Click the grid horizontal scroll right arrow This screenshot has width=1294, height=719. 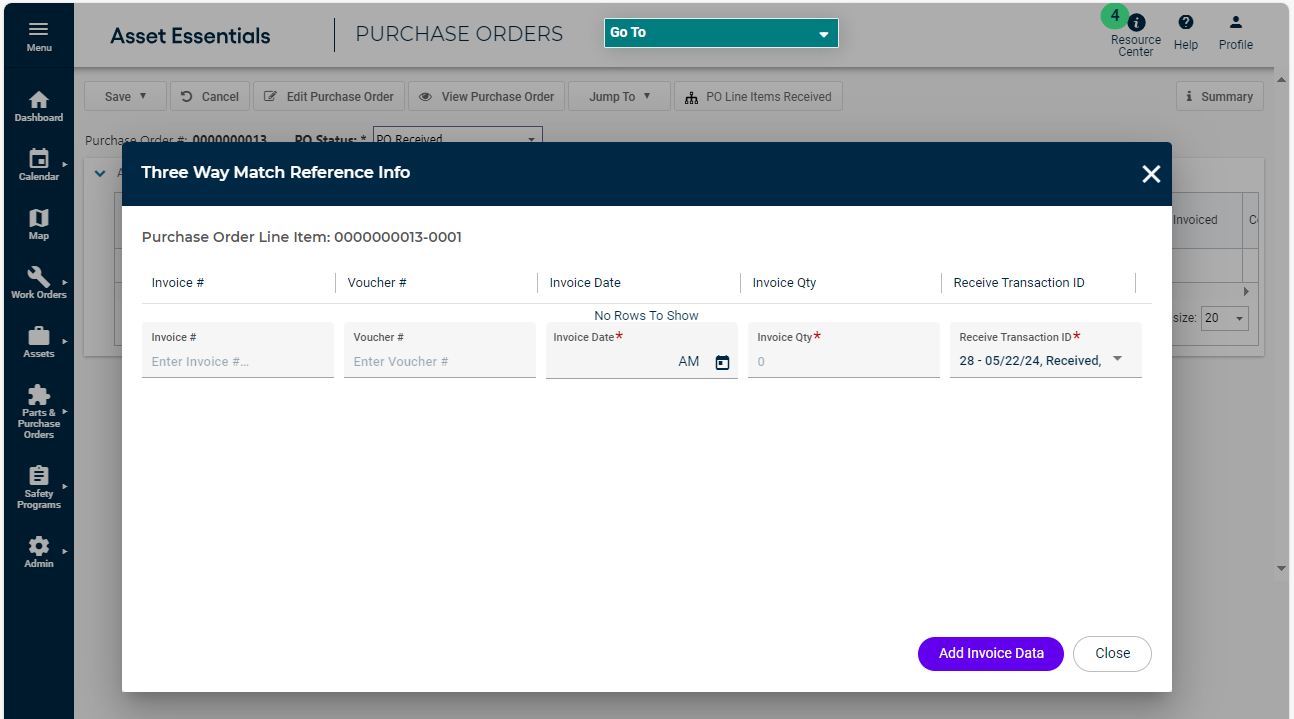[1246, 291]
